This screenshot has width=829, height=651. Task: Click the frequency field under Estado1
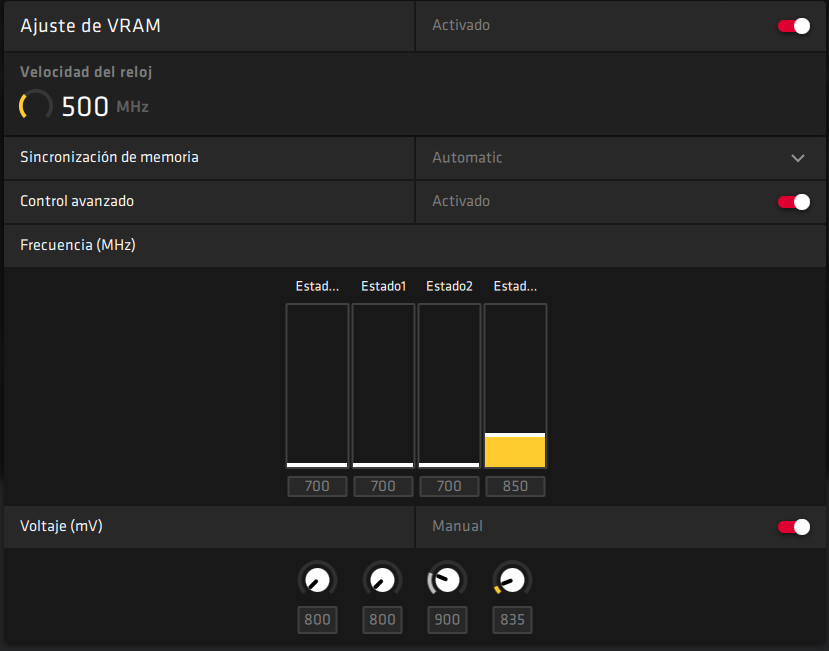click(383, 487)
